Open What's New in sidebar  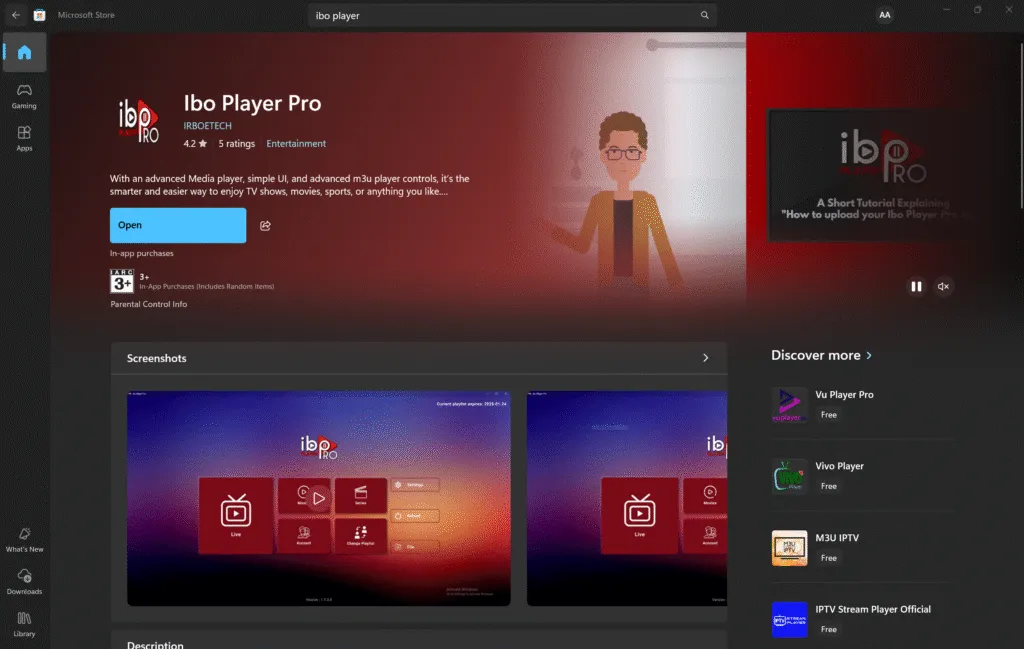(x=24, y=540)
